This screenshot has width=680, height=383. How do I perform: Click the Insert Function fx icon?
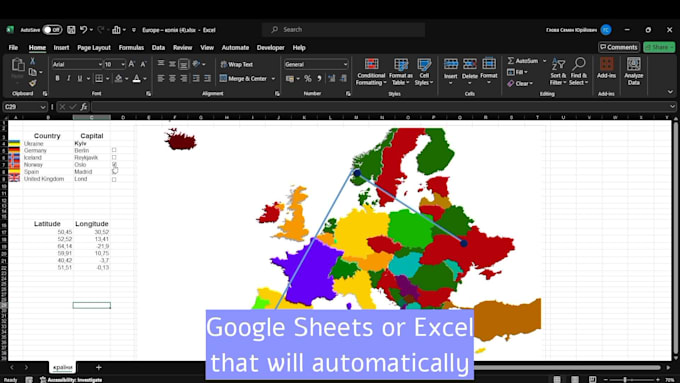coord(84,107)
